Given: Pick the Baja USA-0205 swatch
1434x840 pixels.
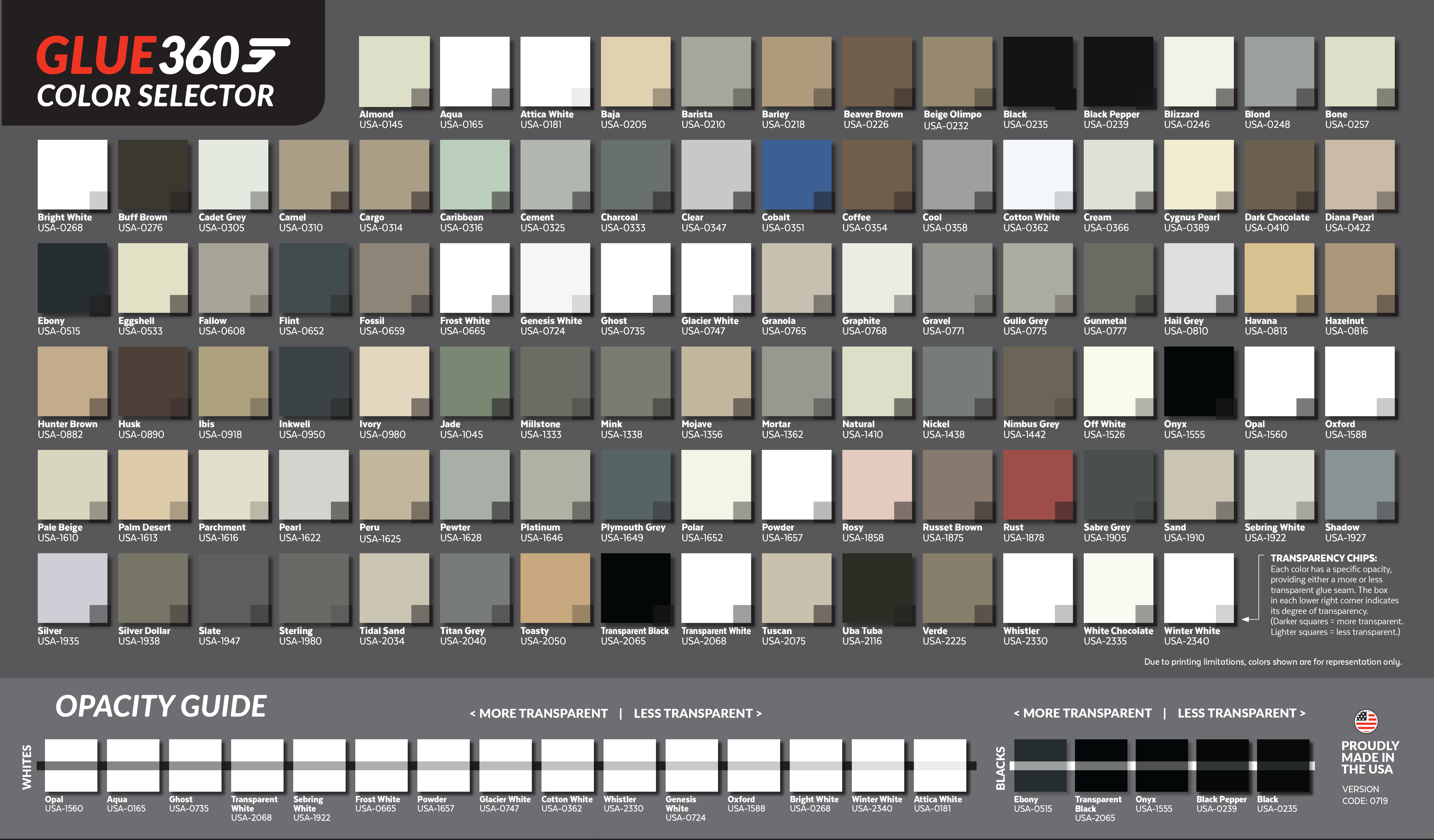Looking at the screenshot, I should click(636, 72).
